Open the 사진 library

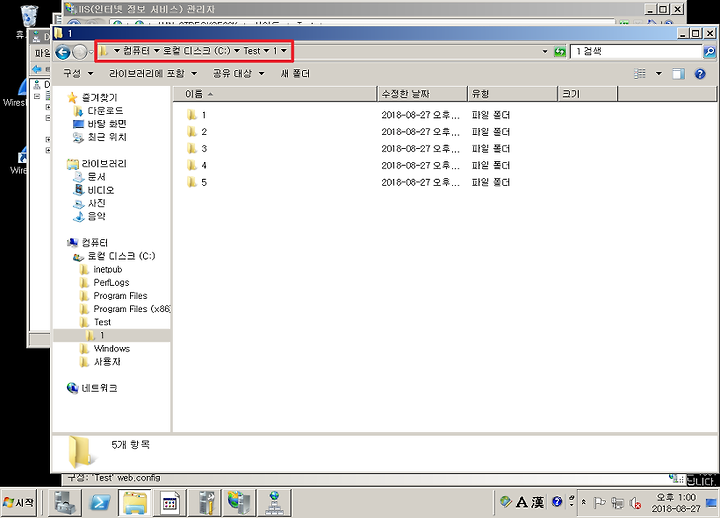click(x=96, y=203)
